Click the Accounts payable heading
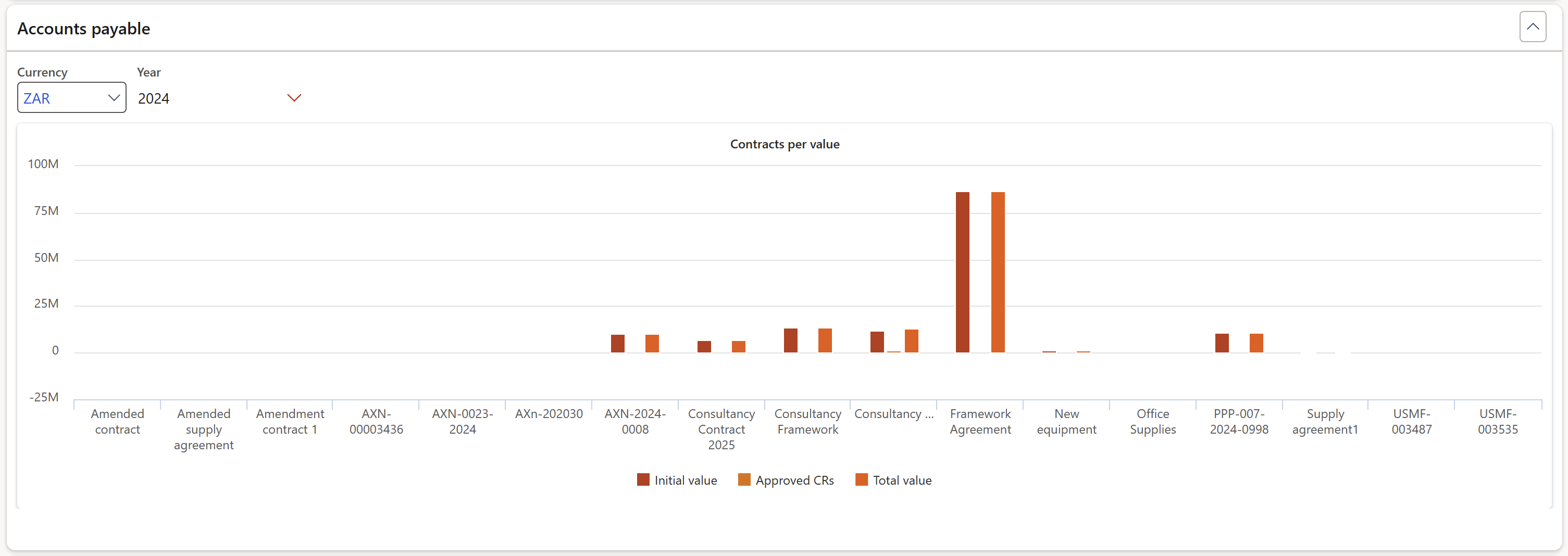Image resolution: width=1568 pixels, height=556 pixels. point(83,29)
